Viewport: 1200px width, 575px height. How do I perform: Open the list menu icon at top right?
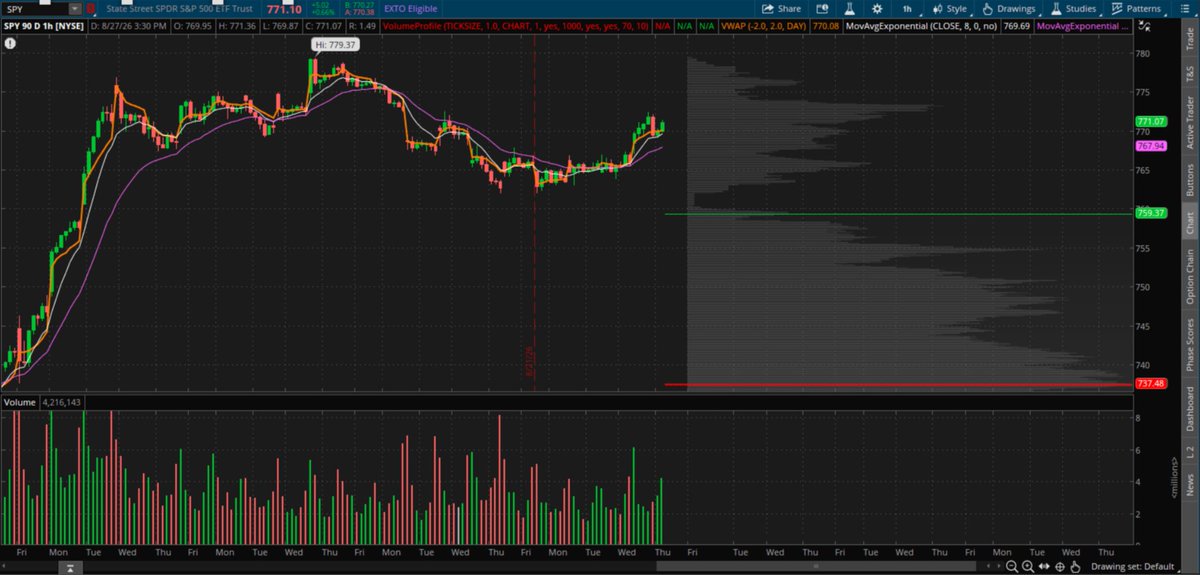[x=1184, y=8]
